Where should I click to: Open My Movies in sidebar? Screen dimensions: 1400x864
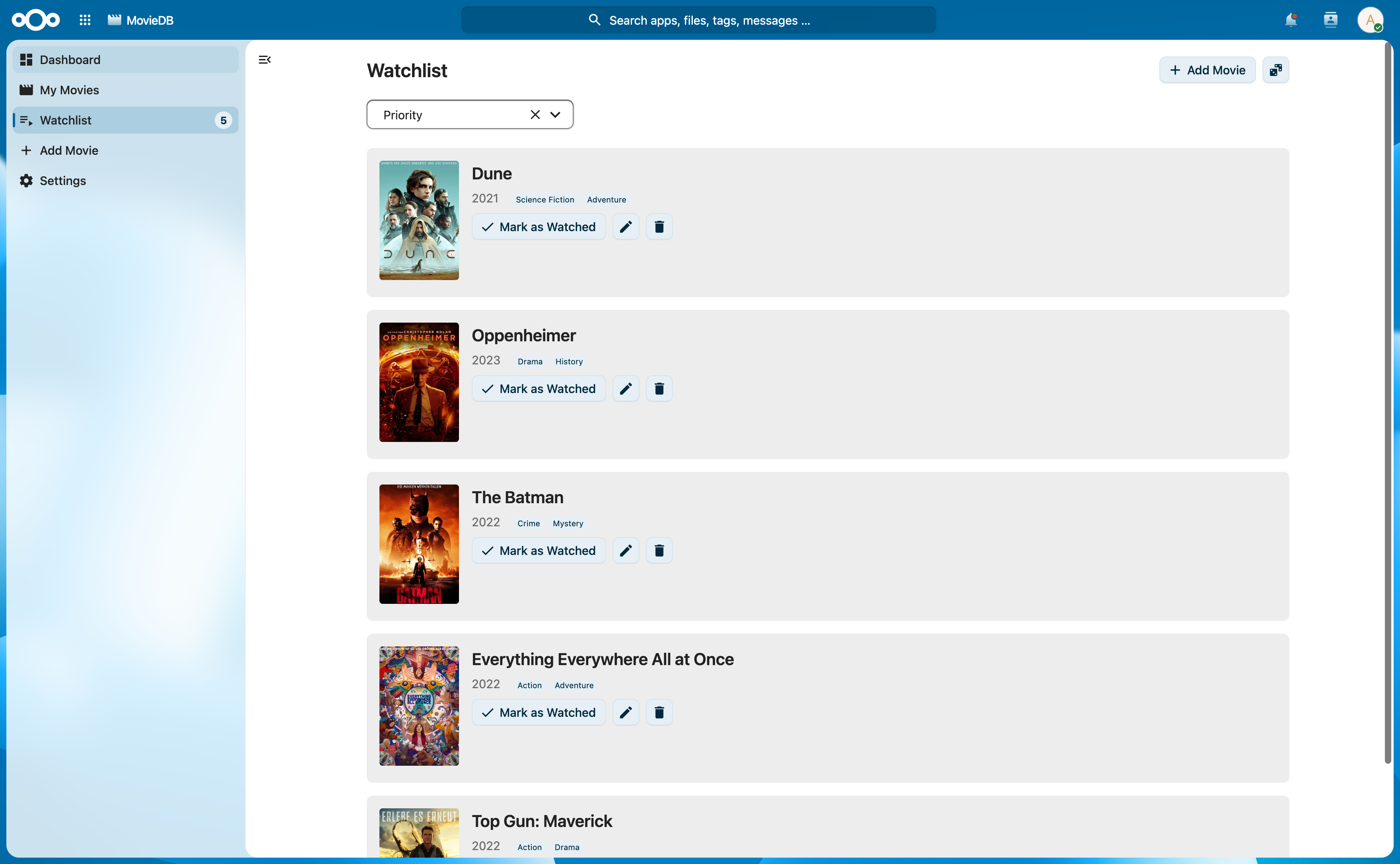tap(126, 90)
